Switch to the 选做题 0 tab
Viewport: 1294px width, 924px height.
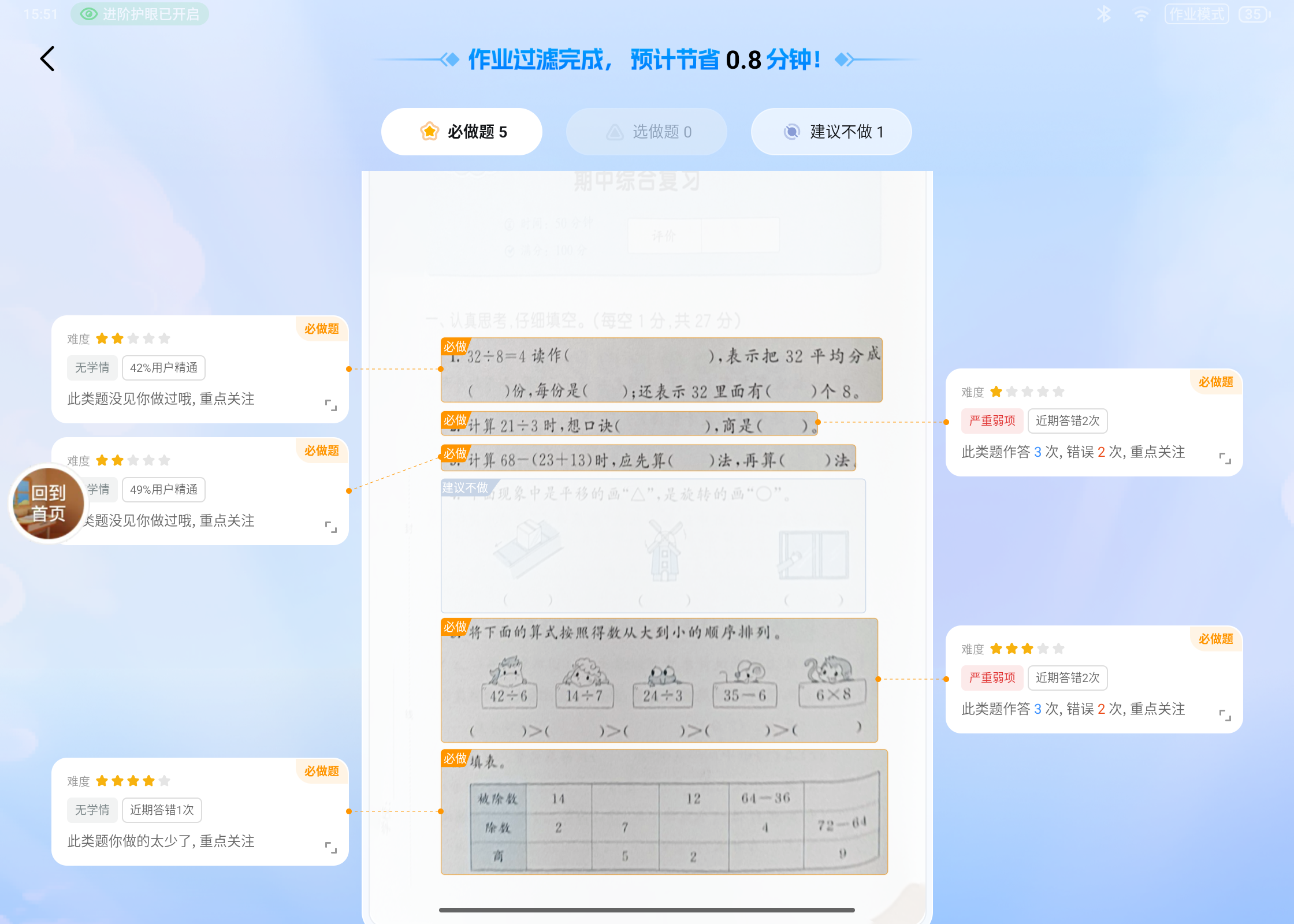point(647,132)
